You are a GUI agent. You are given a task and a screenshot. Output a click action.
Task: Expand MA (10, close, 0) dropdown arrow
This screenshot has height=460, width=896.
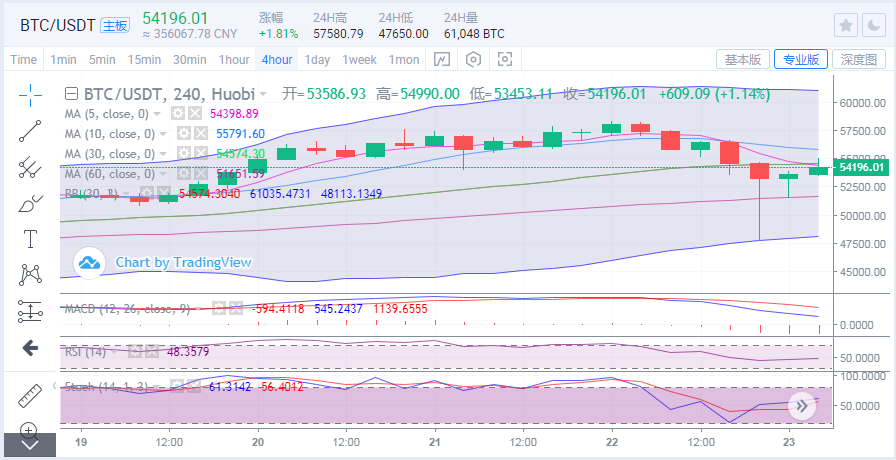(x=163, y=134)
